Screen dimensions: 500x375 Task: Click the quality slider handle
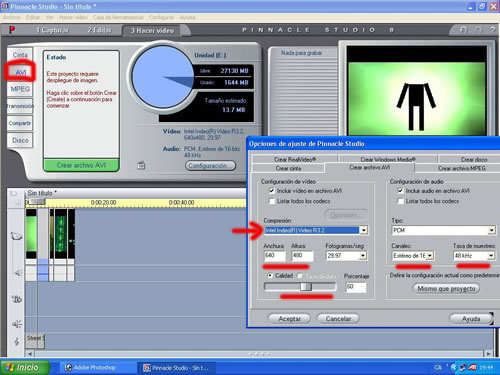306,287
